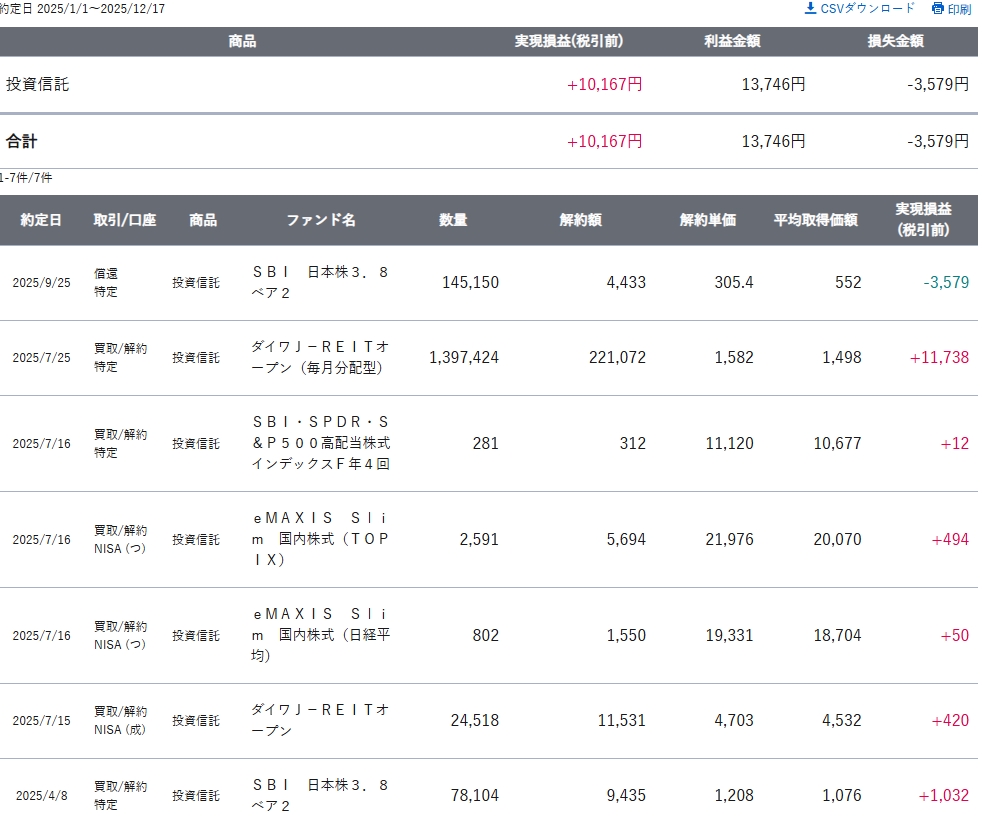Screen dimensions: 982x831
Task: Click the 約定日 column header
Action: [41, 220]
